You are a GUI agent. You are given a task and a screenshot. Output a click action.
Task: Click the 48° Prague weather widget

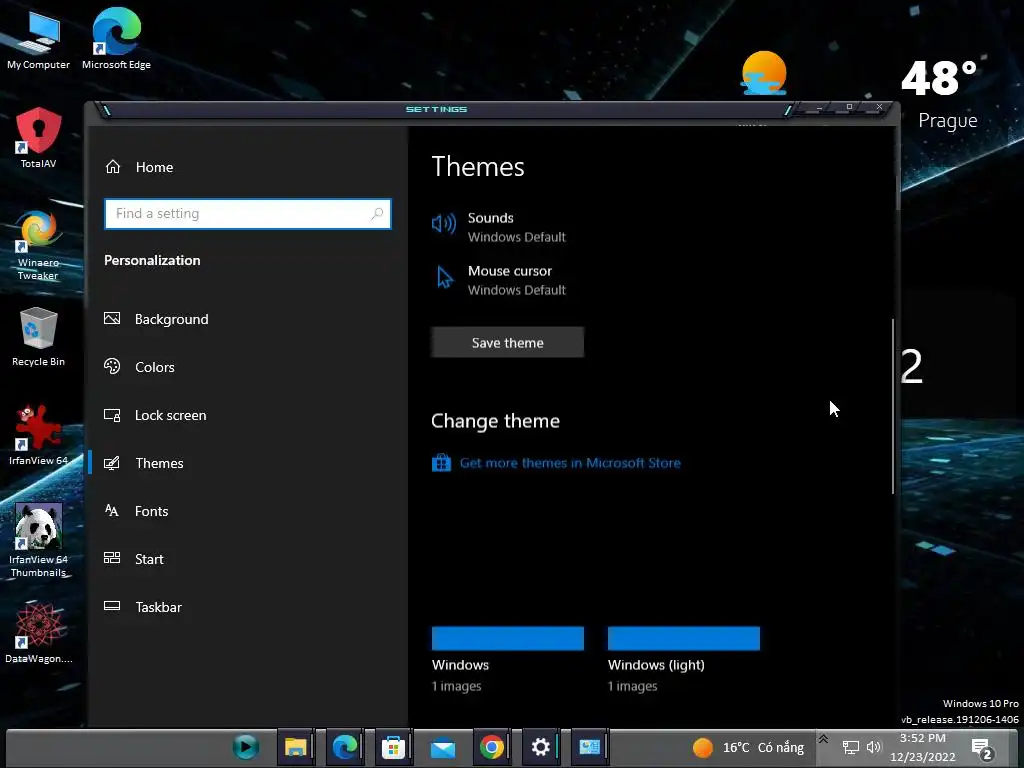click(940, 95)
